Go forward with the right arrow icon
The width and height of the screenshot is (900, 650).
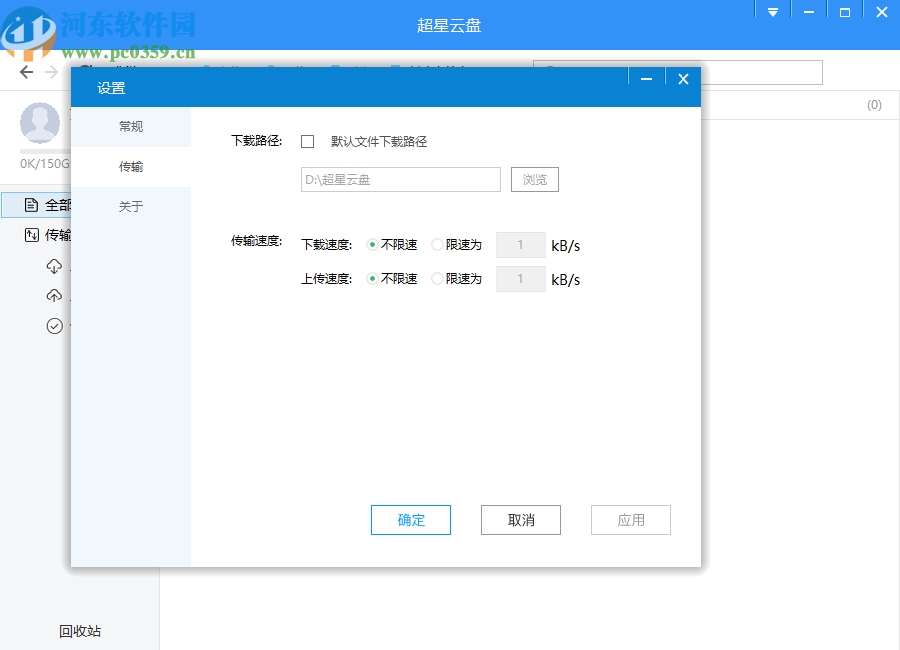52,72
